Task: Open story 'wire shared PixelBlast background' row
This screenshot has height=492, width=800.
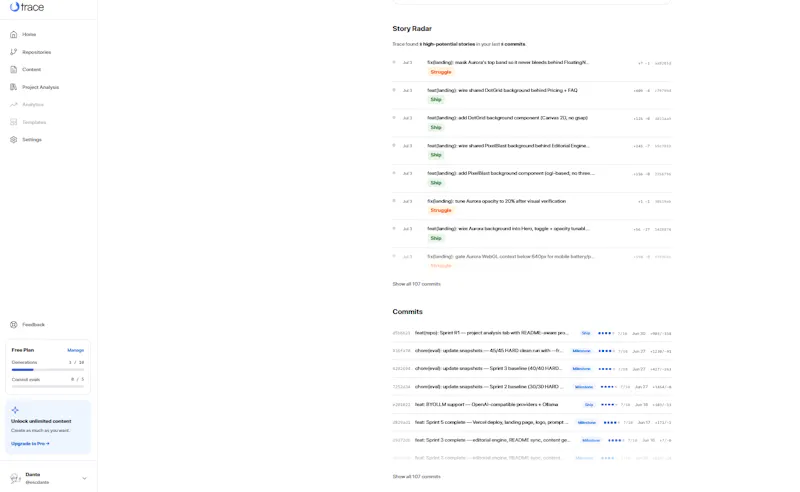Action: (532, 151)
